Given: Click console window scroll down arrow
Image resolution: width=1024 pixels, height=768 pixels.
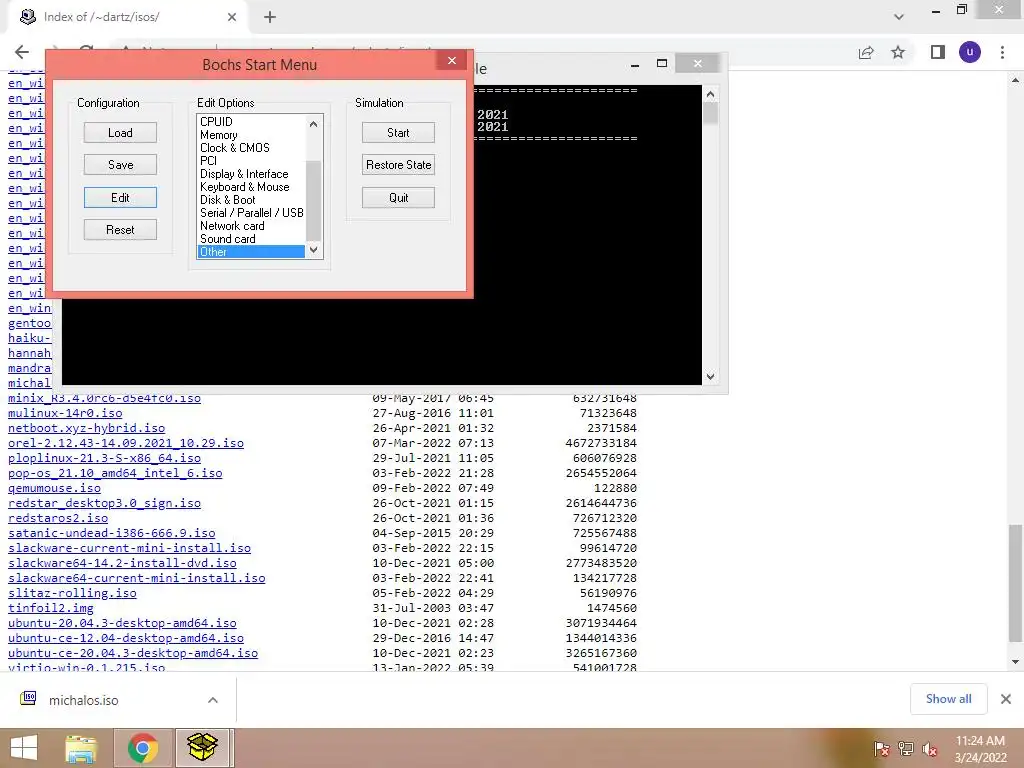Looking at the screenshot, I should tap(711, 377).
